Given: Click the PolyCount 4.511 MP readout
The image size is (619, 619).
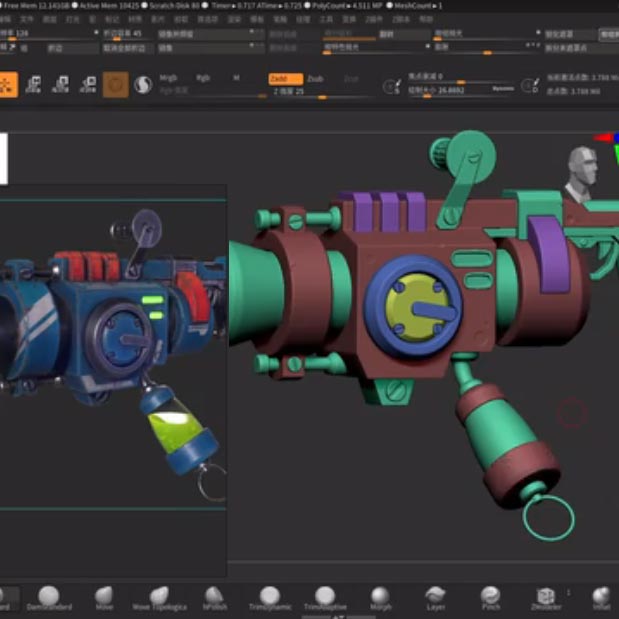Looking at the screenshot, I should (x=347, y=6).
